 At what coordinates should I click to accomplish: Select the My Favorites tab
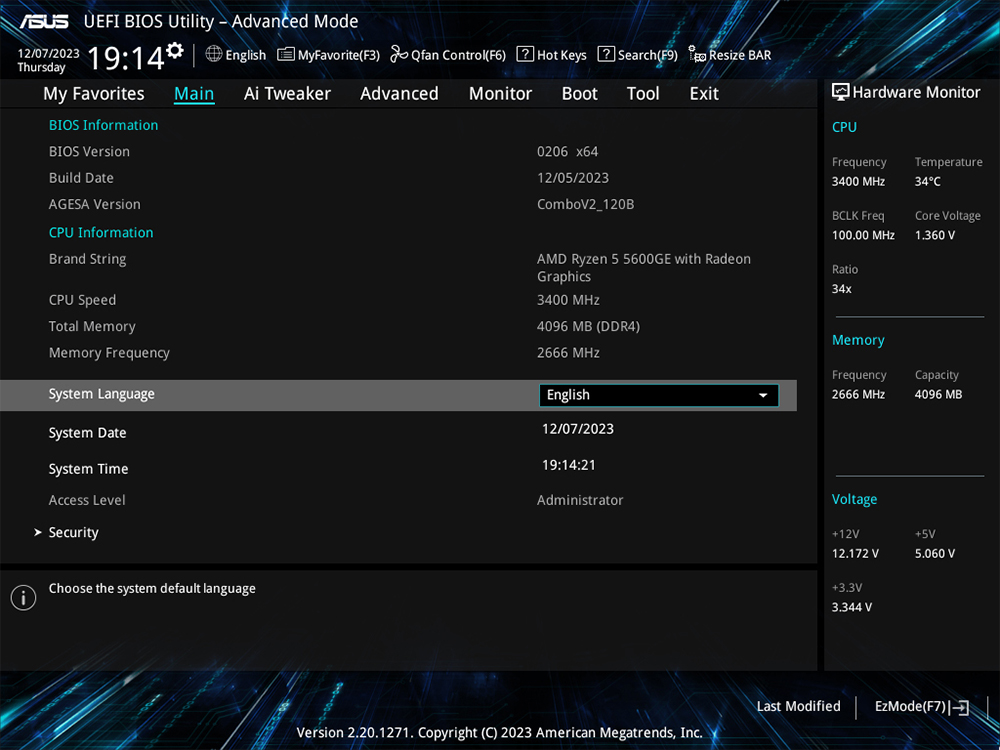point(94,93)
